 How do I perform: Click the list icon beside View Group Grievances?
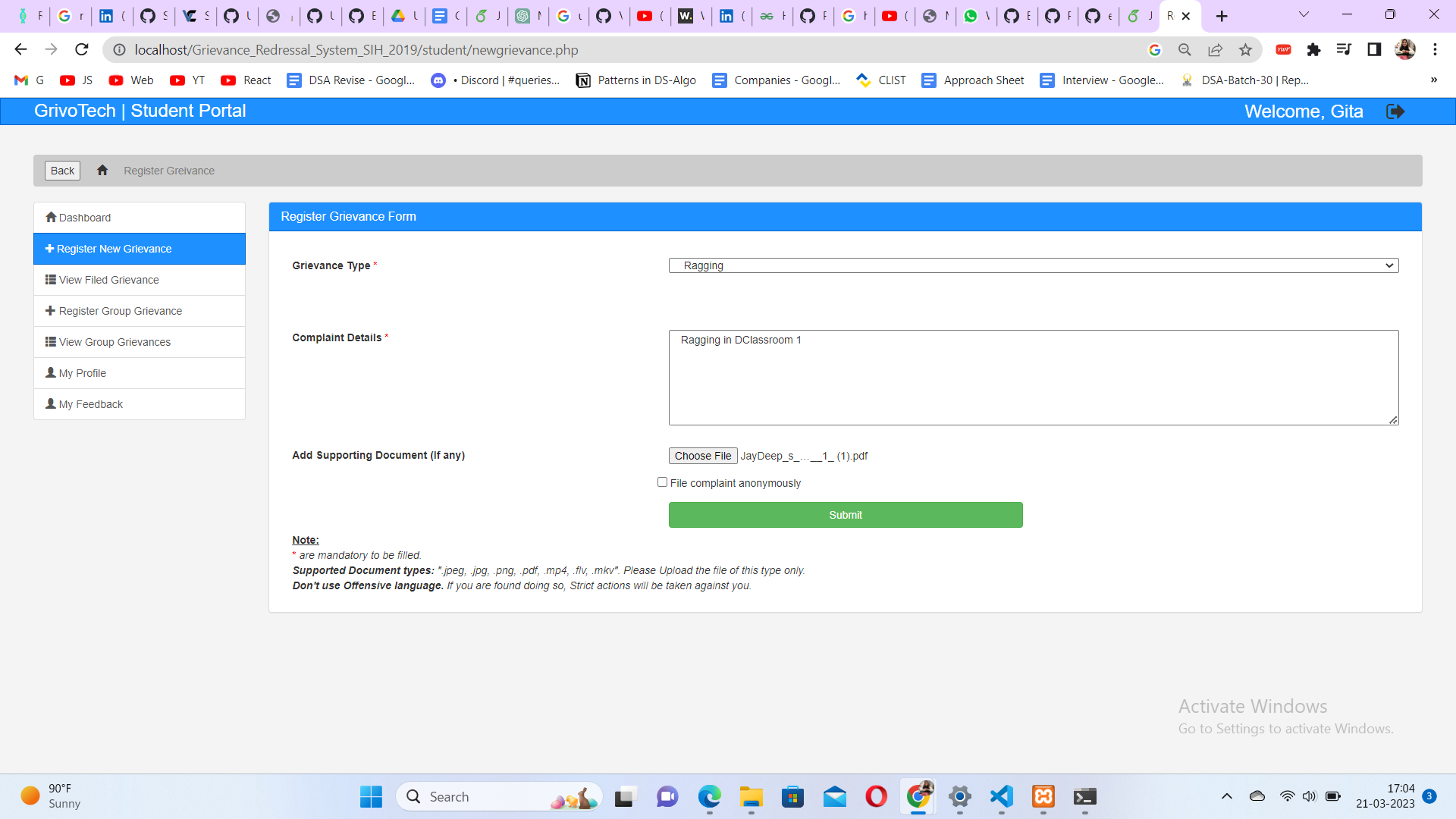pos(50,341)
